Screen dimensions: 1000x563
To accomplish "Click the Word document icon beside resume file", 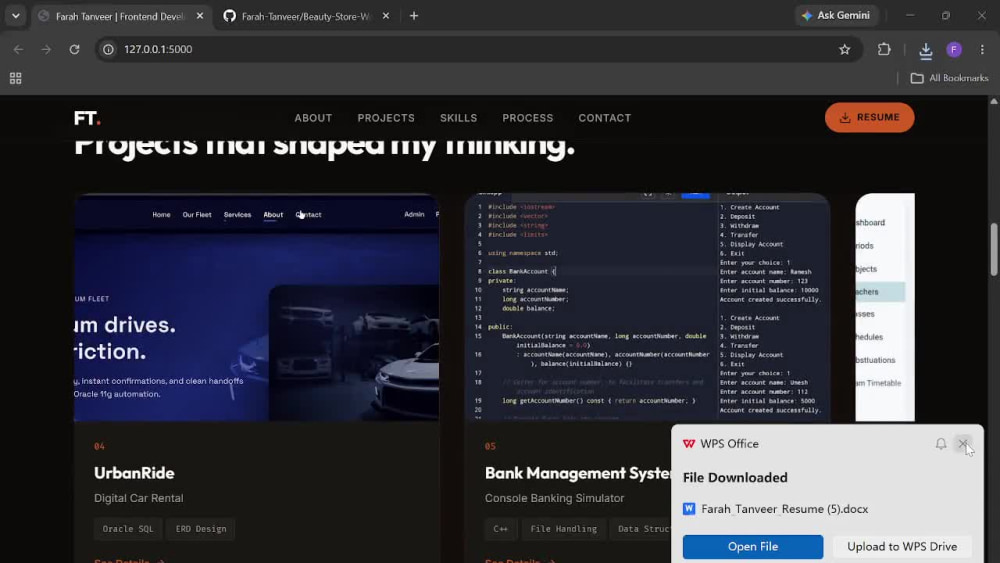I will tap(689, 509).
